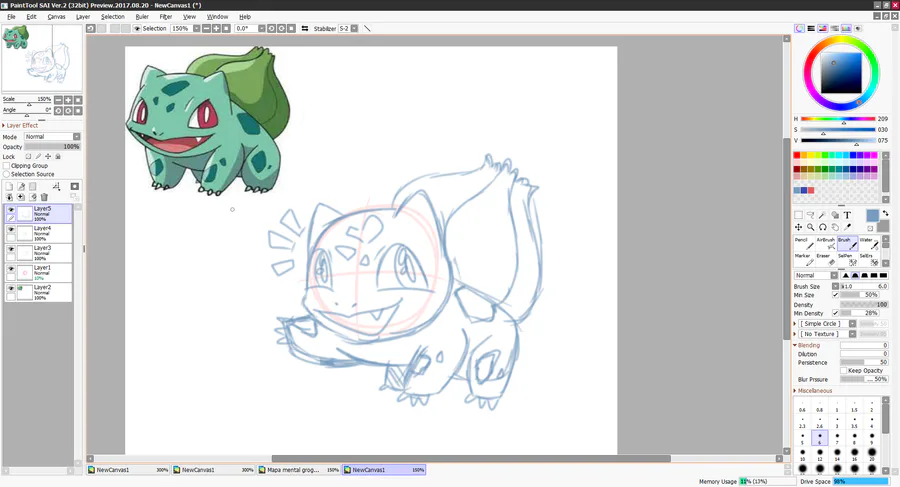Choose the Pencil brush tool
This screenshot has width=900, height=487.
click(x=804, y=244)
